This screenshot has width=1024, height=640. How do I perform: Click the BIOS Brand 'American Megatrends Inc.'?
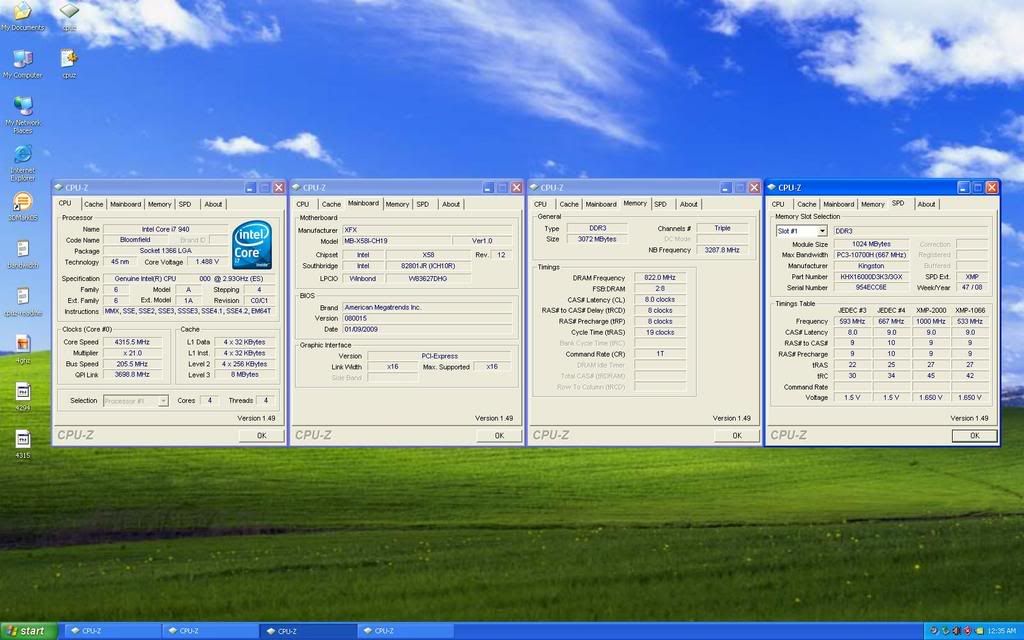click(x=426, y=308)
